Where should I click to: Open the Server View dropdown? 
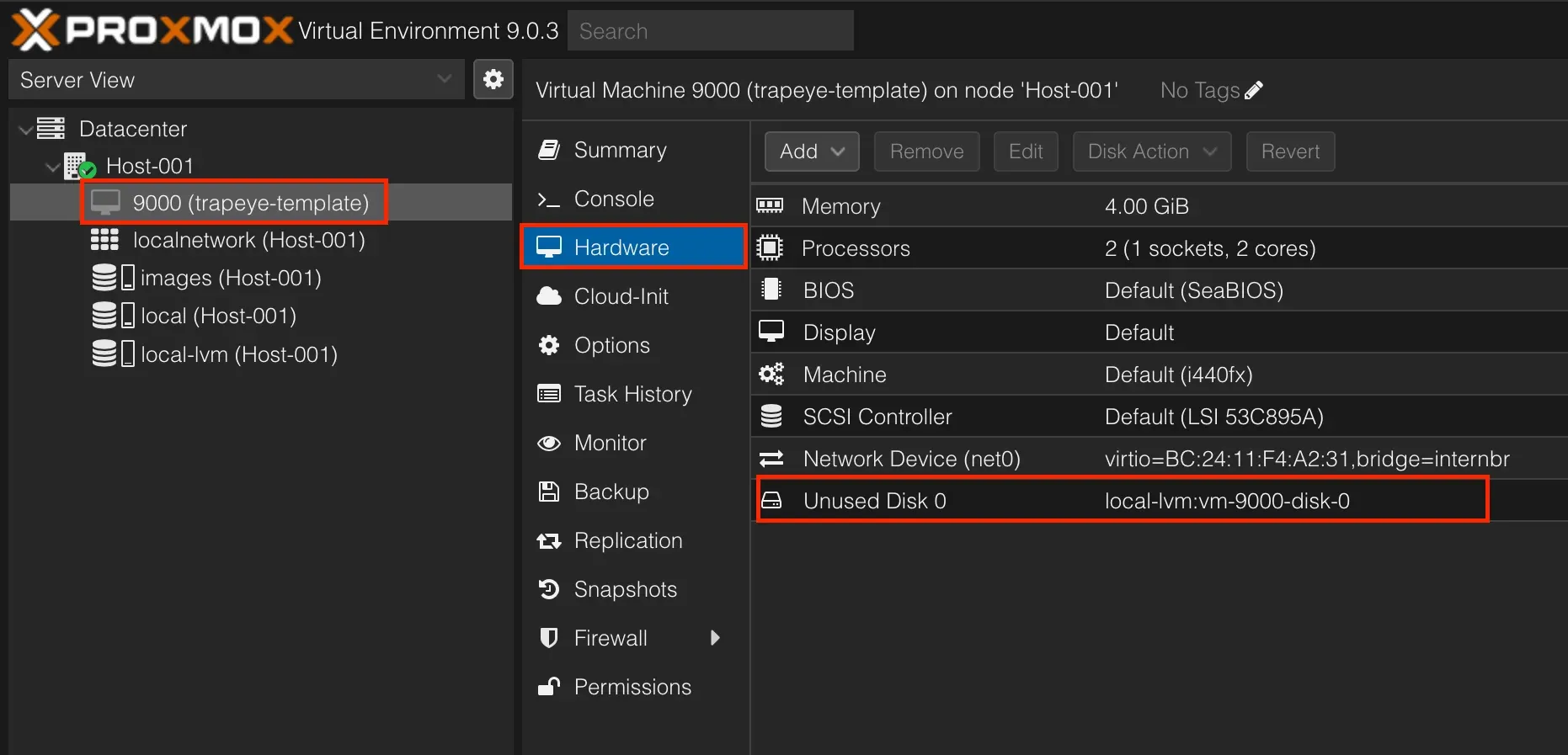237,80
